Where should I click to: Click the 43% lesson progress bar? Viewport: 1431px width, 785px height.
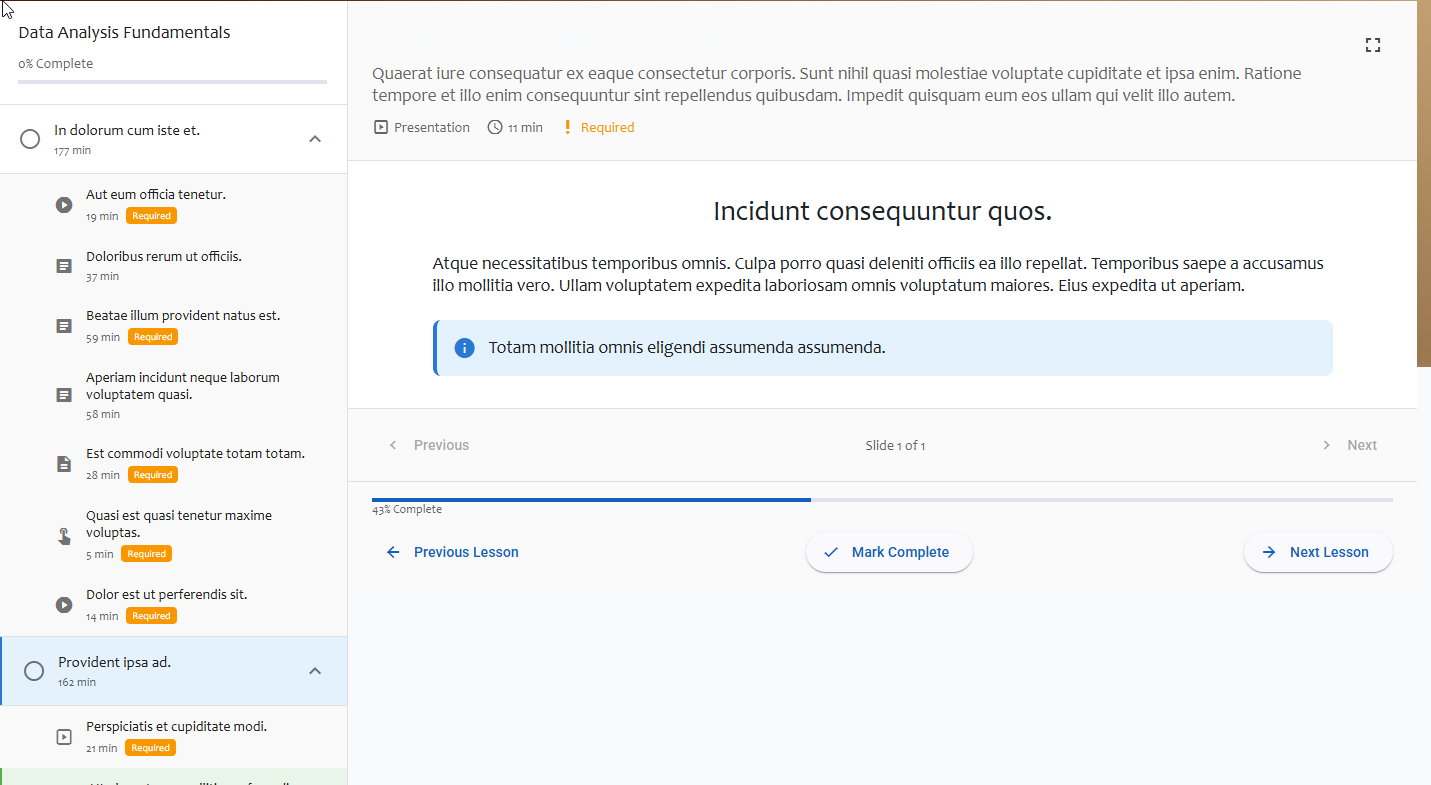coord(881,499)
